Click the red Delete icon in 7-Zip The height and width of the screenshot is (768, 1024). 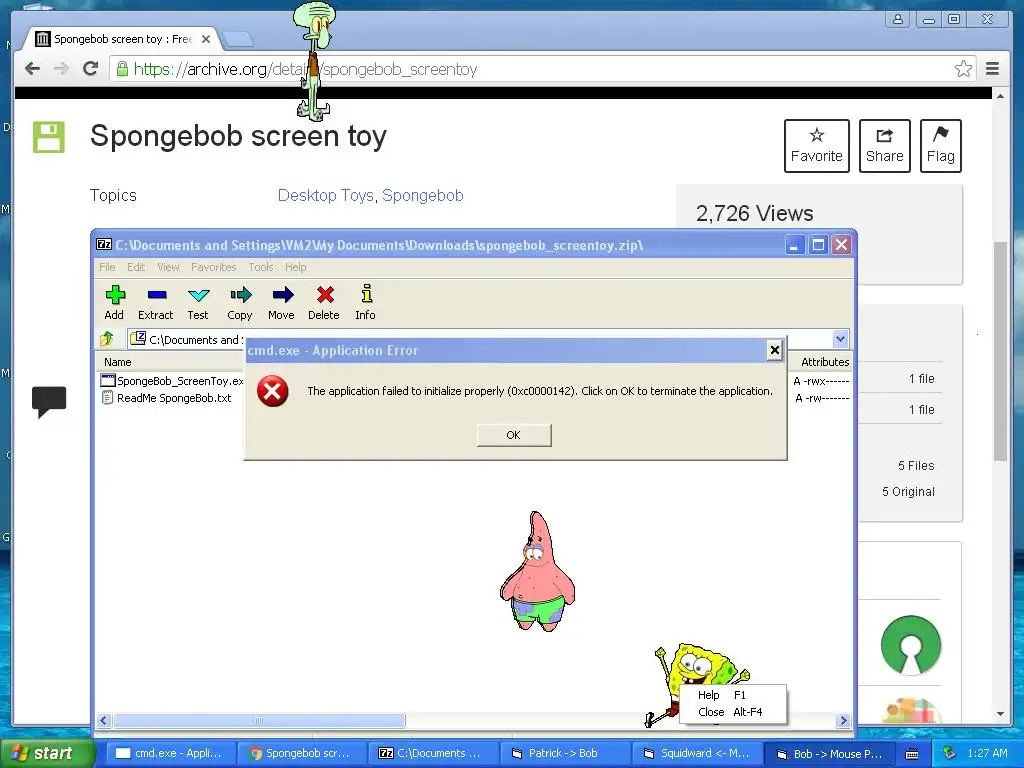324,302
